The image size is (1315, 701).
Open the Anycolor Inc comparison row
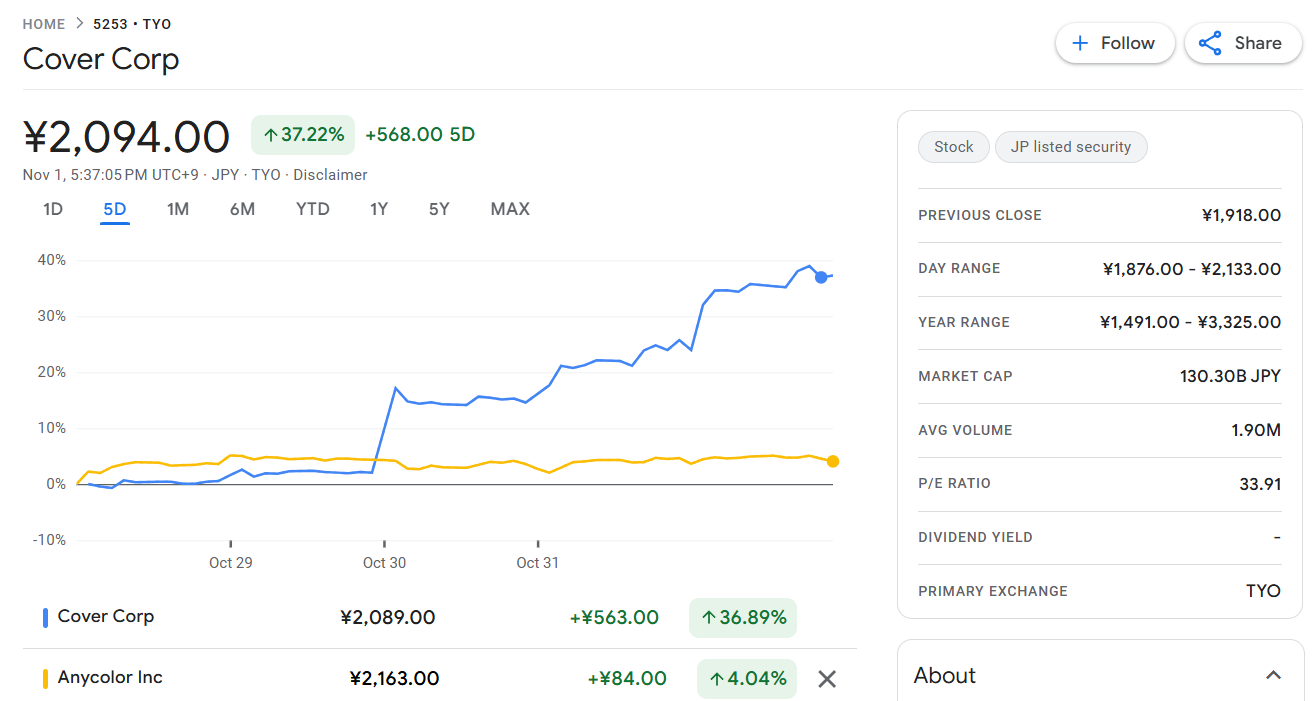[110, 678]
